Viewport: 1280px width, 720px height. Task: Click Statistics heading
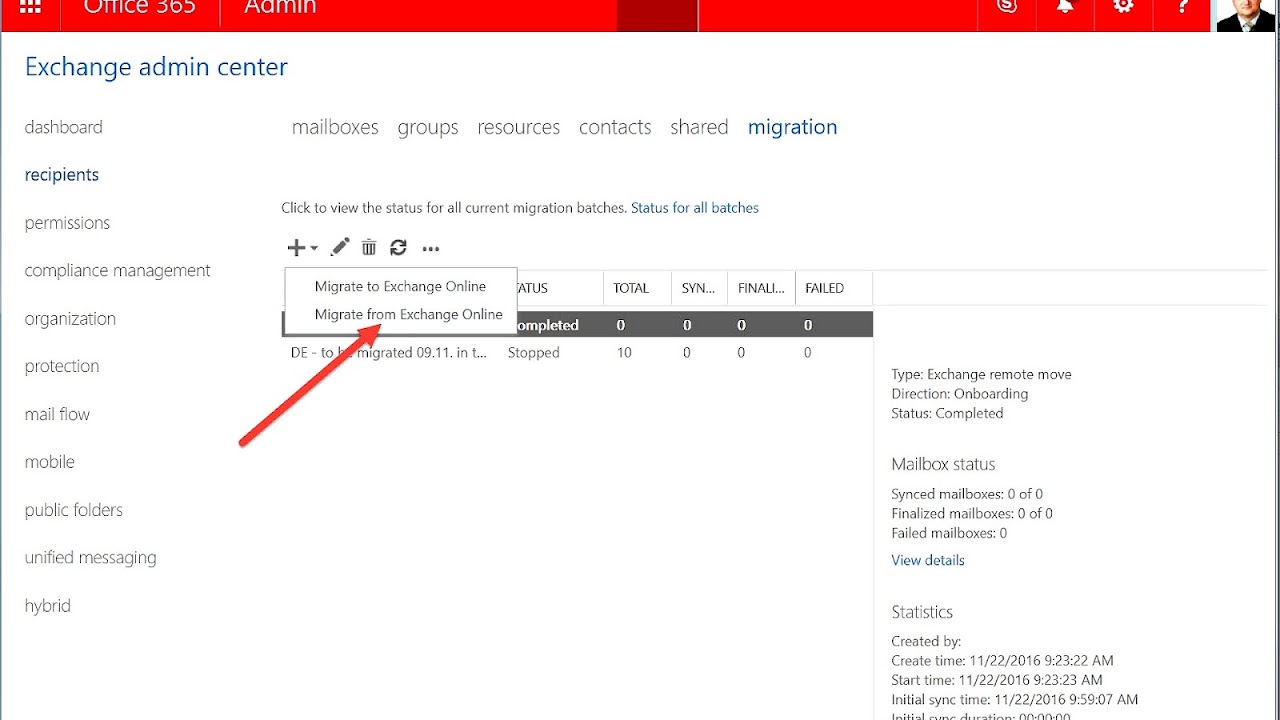[922, 612]
